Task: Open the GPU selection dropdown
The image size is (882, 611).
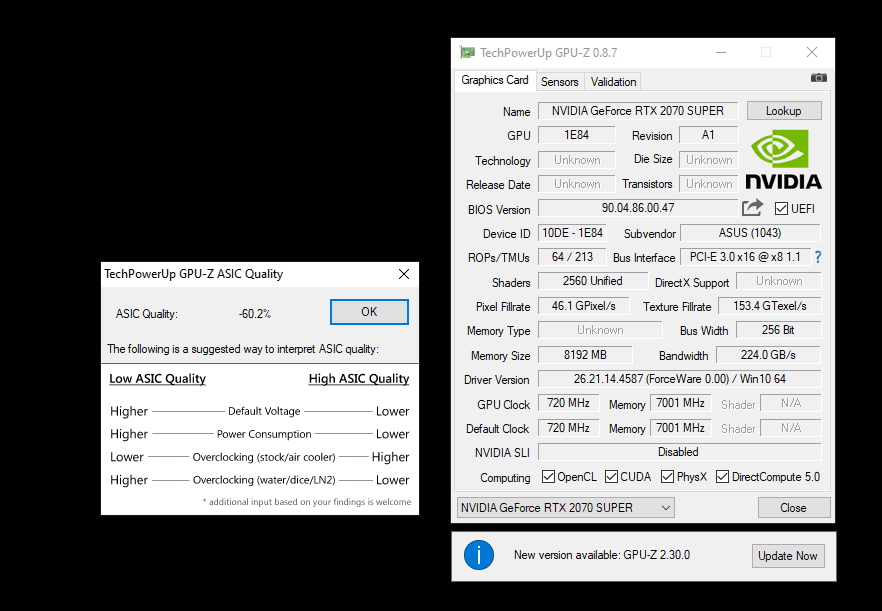Action: [566, 507]
